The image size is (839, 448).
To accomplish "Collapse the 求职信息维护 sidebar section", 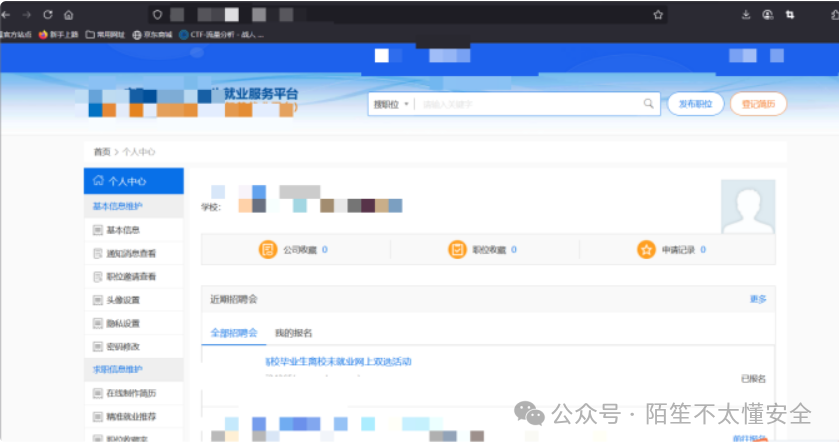I will tap(134, 369).
